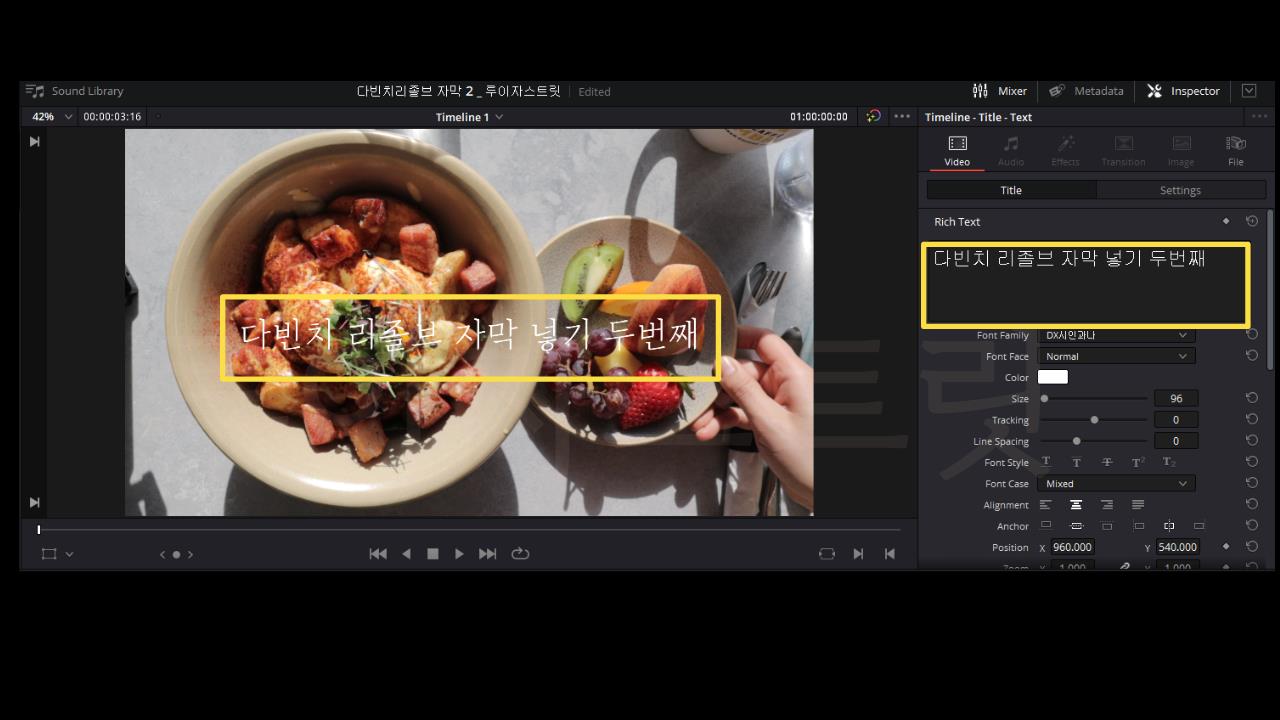The image size is (1280, 720).
Task: Click the Position X value field
Action: click(x=1072, y=547)
